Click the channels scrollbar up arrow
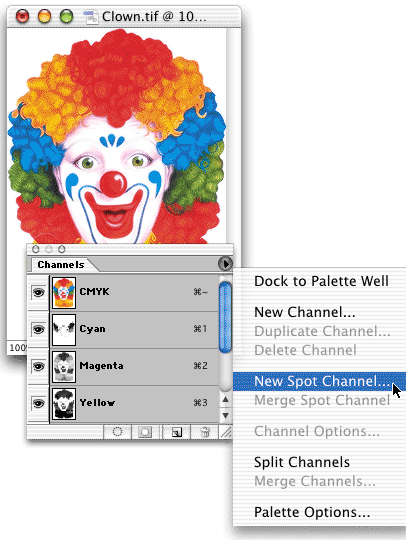This screenshot has width=406, height=540. [x=226, y=399]
